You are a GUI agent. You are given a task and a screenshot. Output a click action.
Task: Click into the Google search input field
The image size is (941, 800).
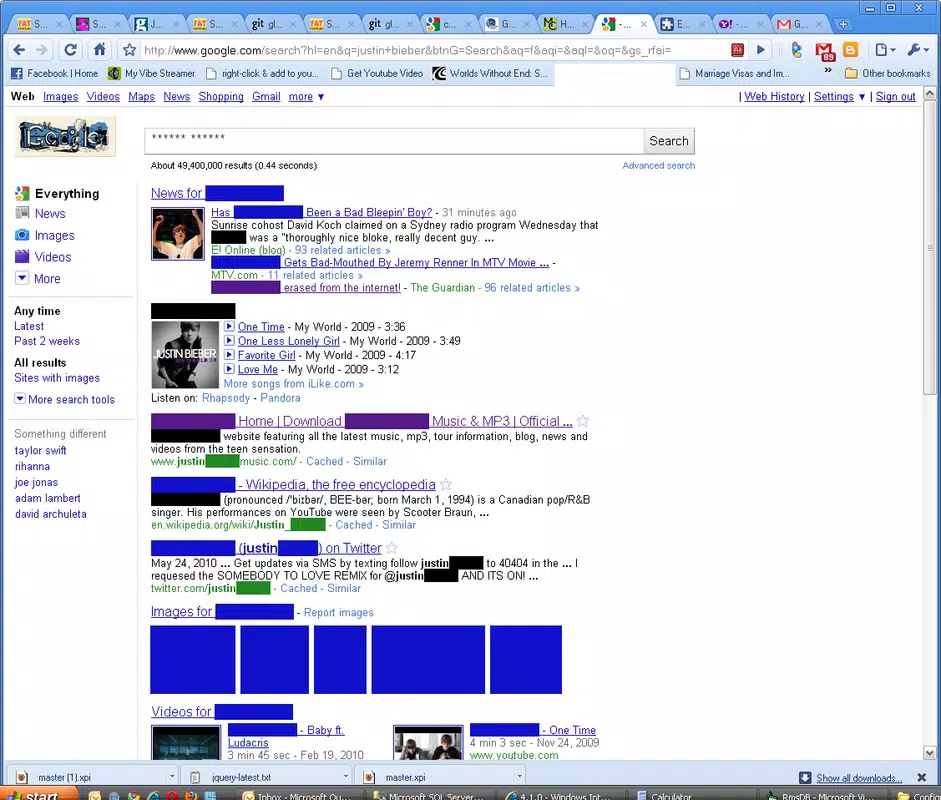pos(394,141)
